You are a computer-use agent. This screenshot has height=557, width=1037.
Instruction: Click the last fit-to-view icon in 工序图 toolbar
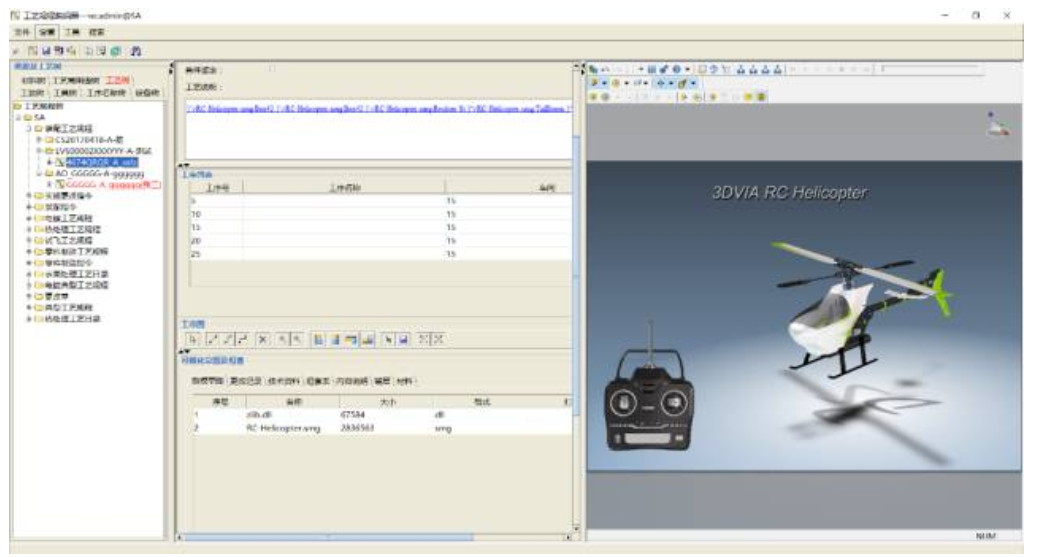click(438, 339)
